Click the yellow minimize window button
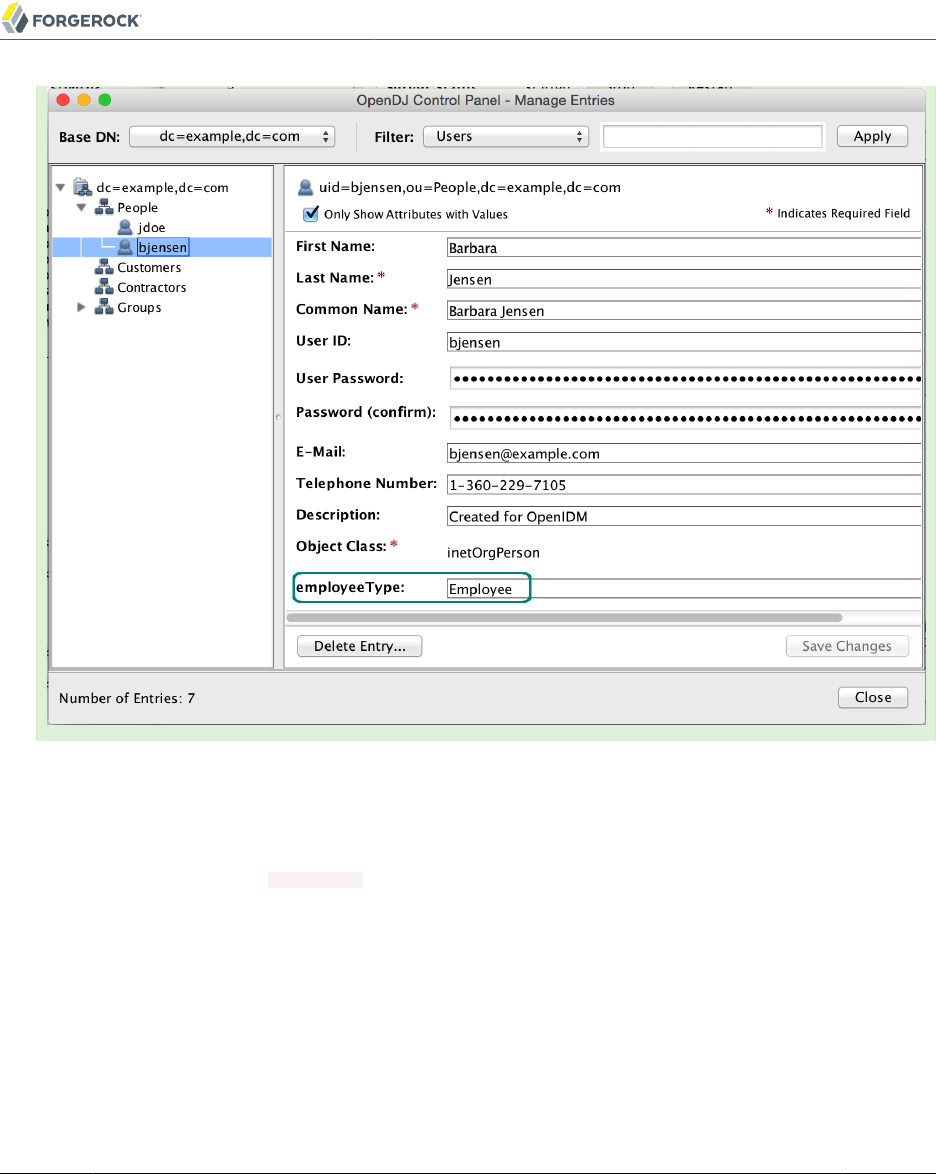This screenshot has height=1174, width=936. [x=84, y=100]
